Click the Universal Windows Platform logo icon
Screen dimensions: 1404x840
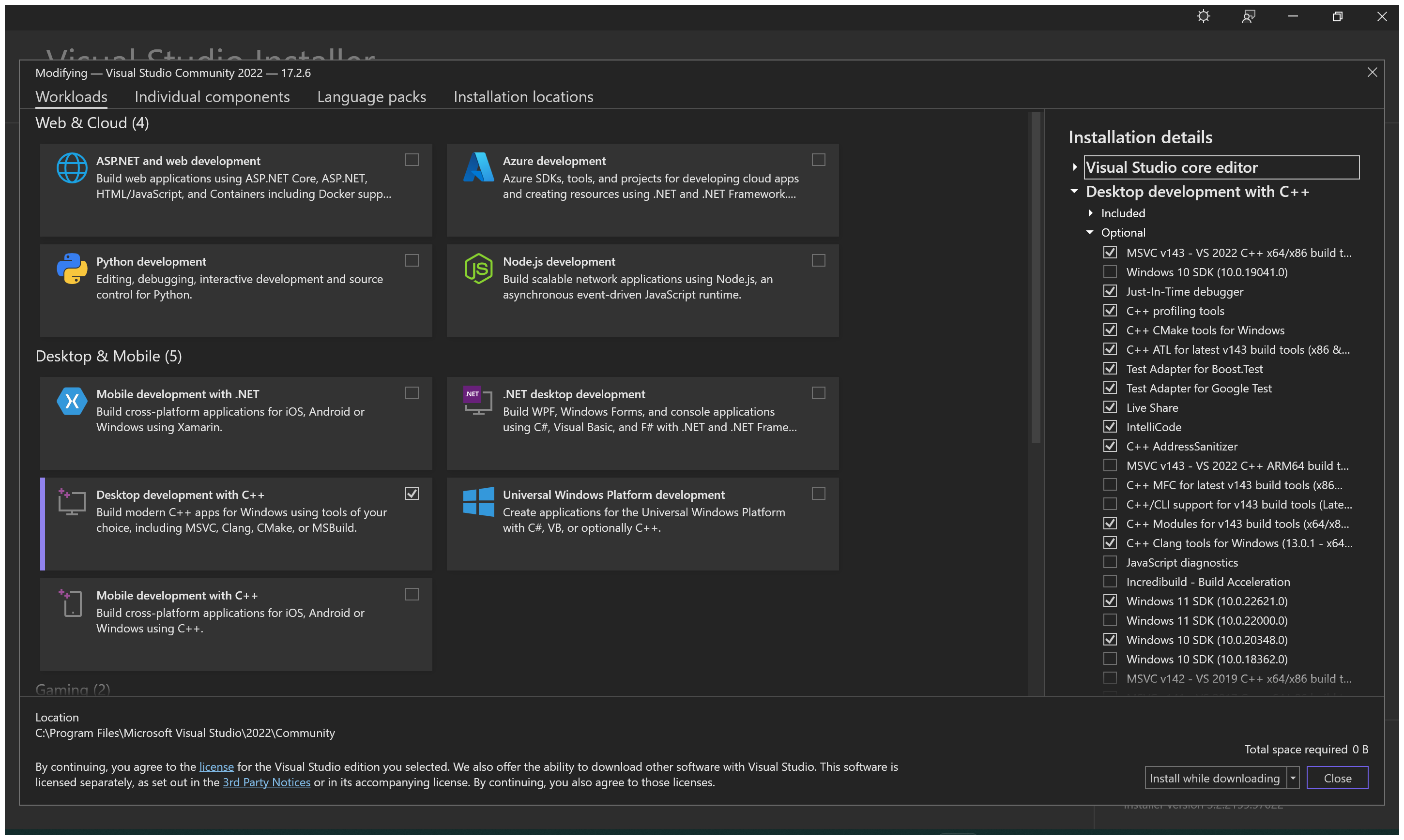click(479, 502)
